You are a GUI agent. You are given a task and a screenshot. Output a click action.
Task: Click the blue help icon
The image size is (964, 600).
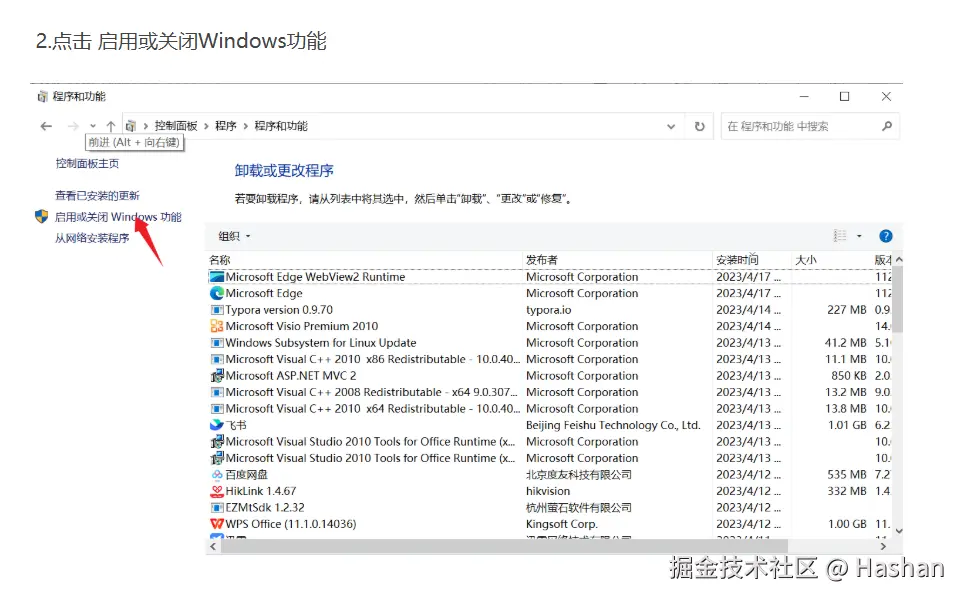click(x=886, y=236)
